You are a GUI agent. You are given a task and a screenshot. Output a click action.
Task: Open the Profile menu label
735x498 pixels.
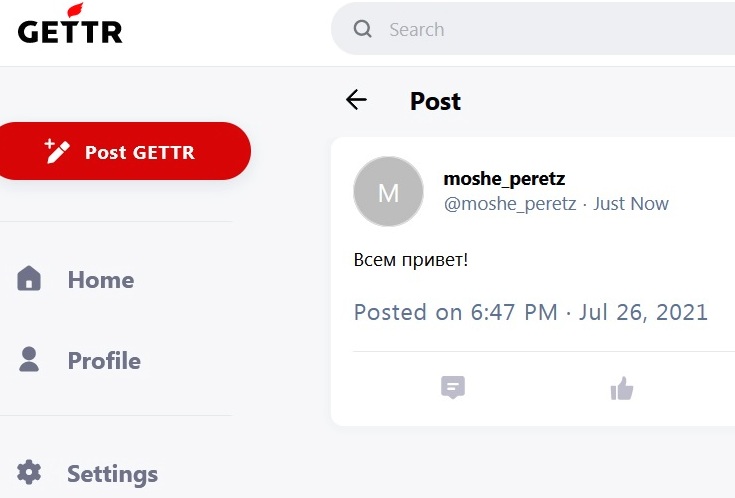(105, 361)
